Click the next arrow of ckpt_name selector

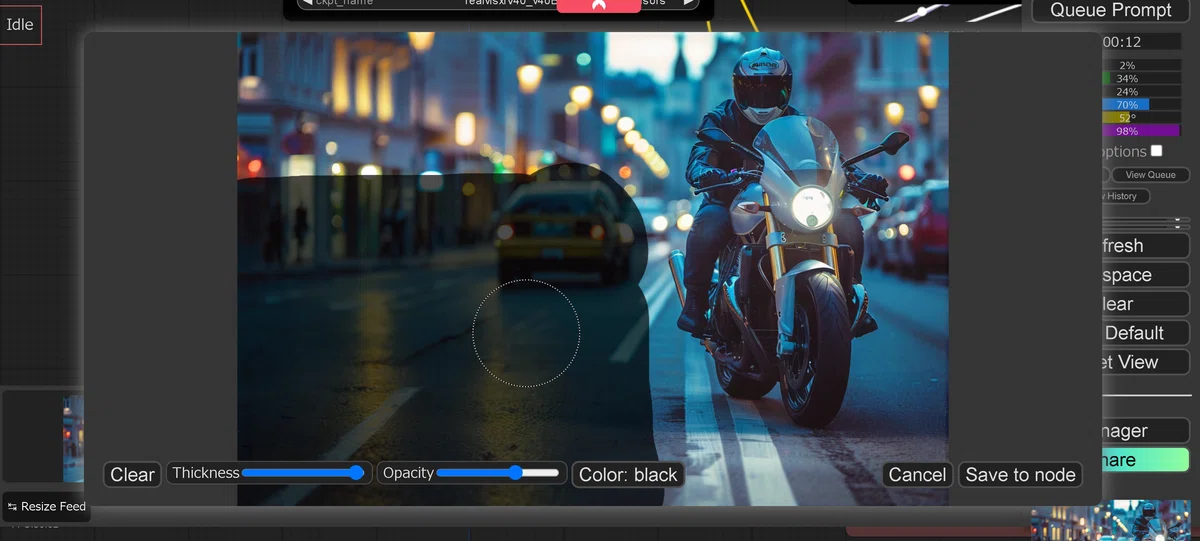(688, 3)
